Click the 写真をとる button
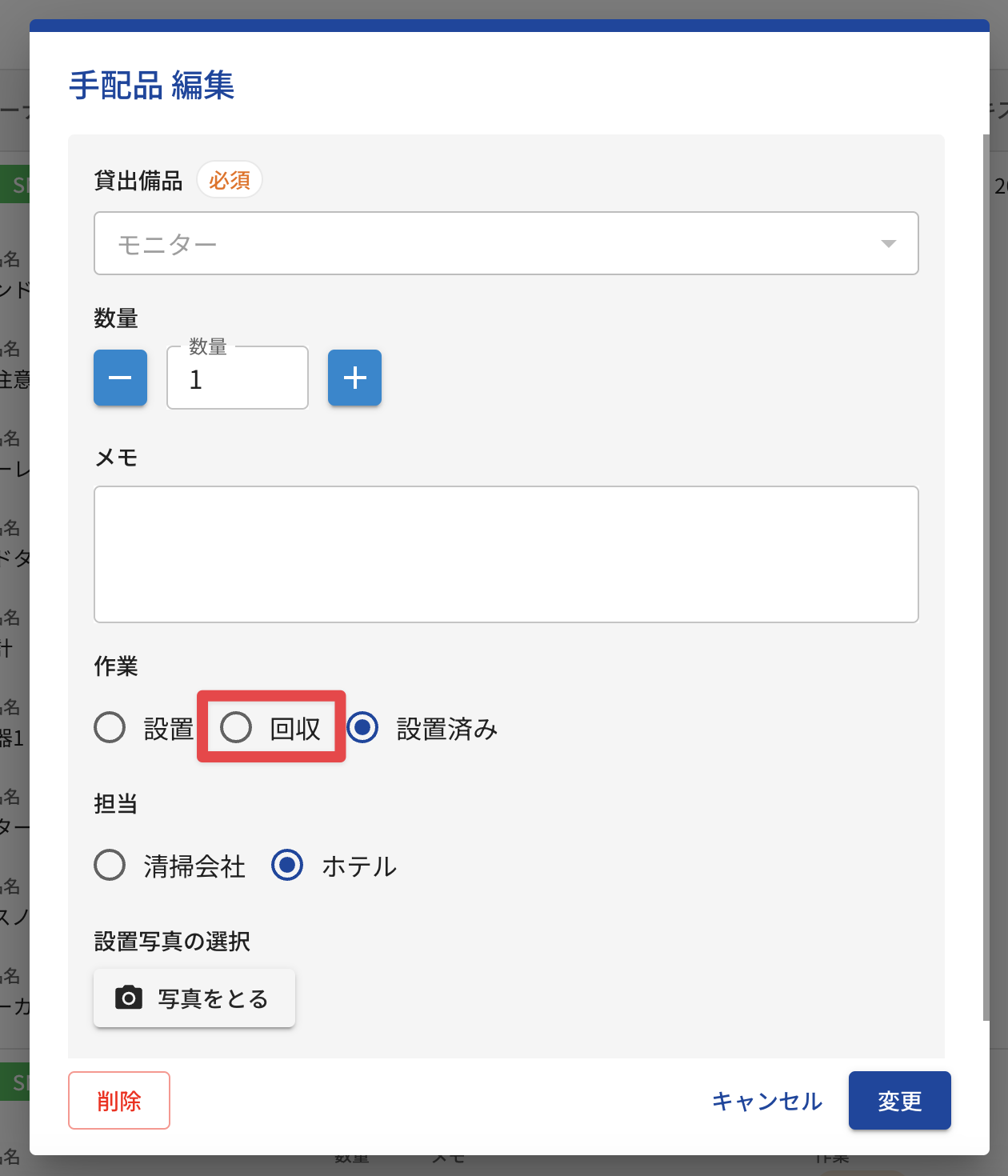This screenshot has height=1176, width=1008. (194, 998)
